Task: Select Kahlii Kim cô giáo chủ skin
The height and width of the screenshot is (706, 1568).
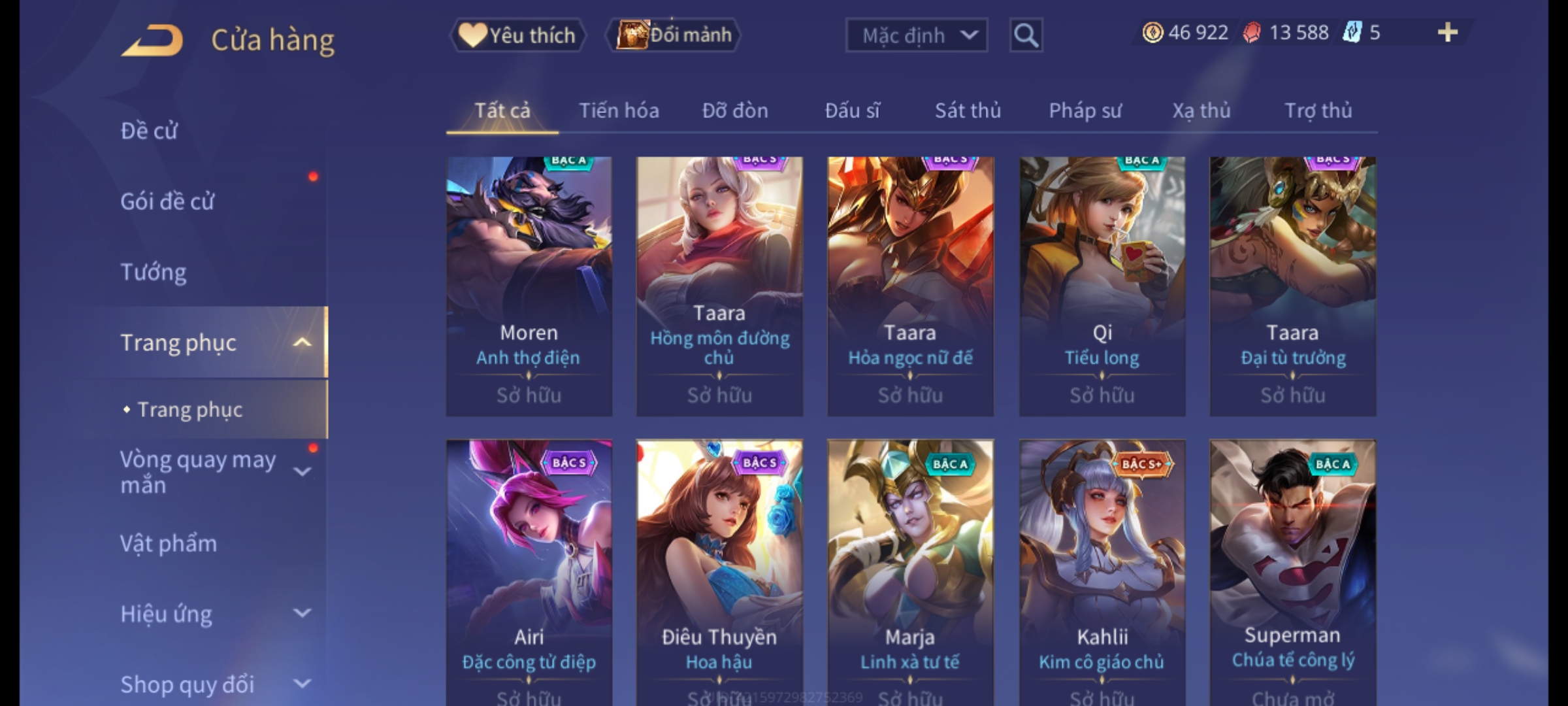Action: click(x=1102, y=573)
